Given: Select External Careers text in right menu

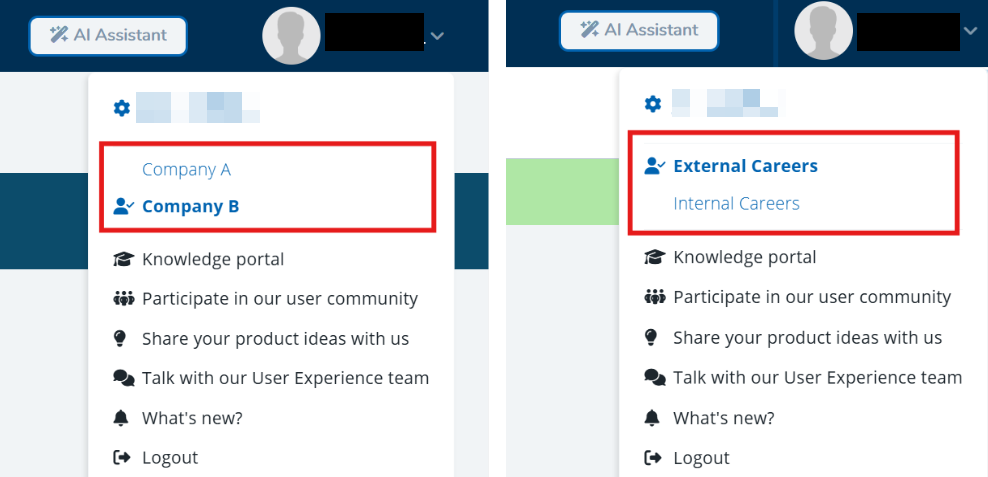Looking at the screenshot, I should pyautogui.click(x=745, y=166).
